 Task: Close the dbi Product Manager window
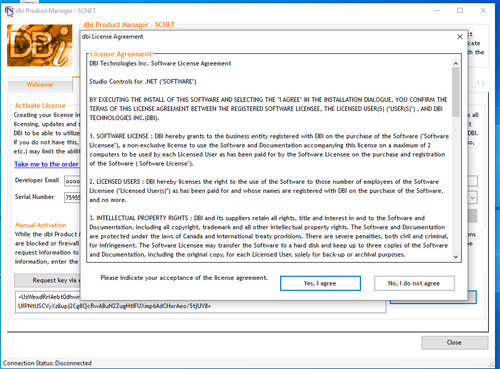[483, 11]
